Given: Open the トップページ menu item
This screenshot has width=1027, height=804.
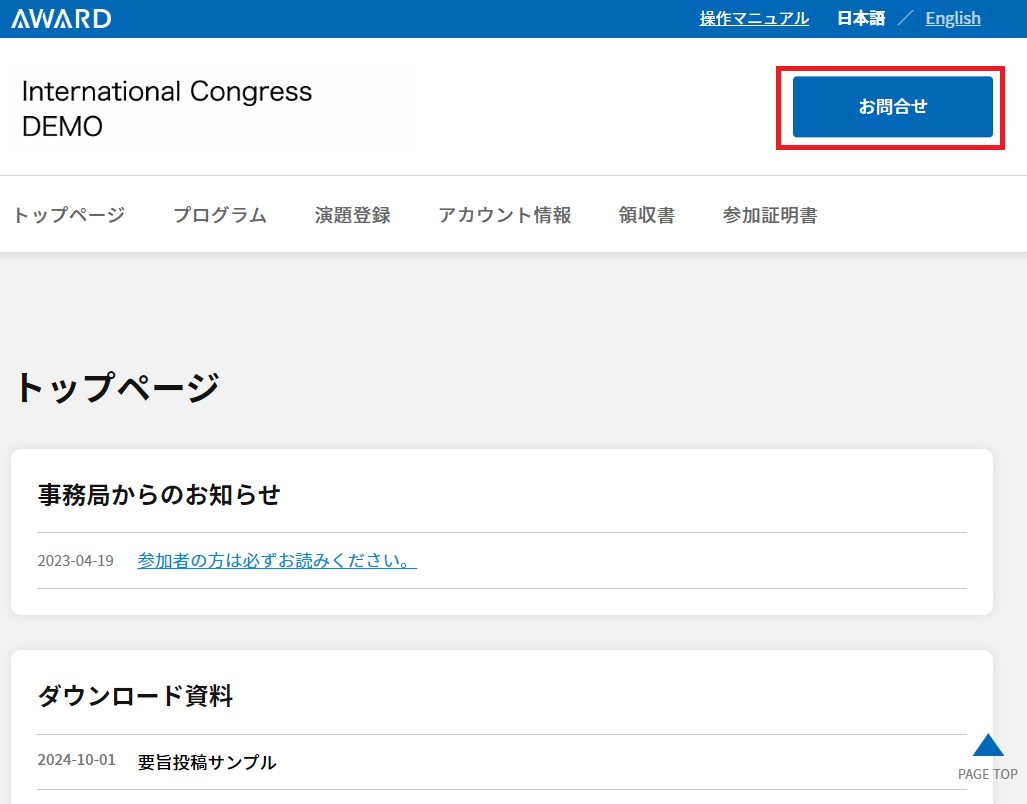Looking at the screenshot, I should tap(69, 215).
